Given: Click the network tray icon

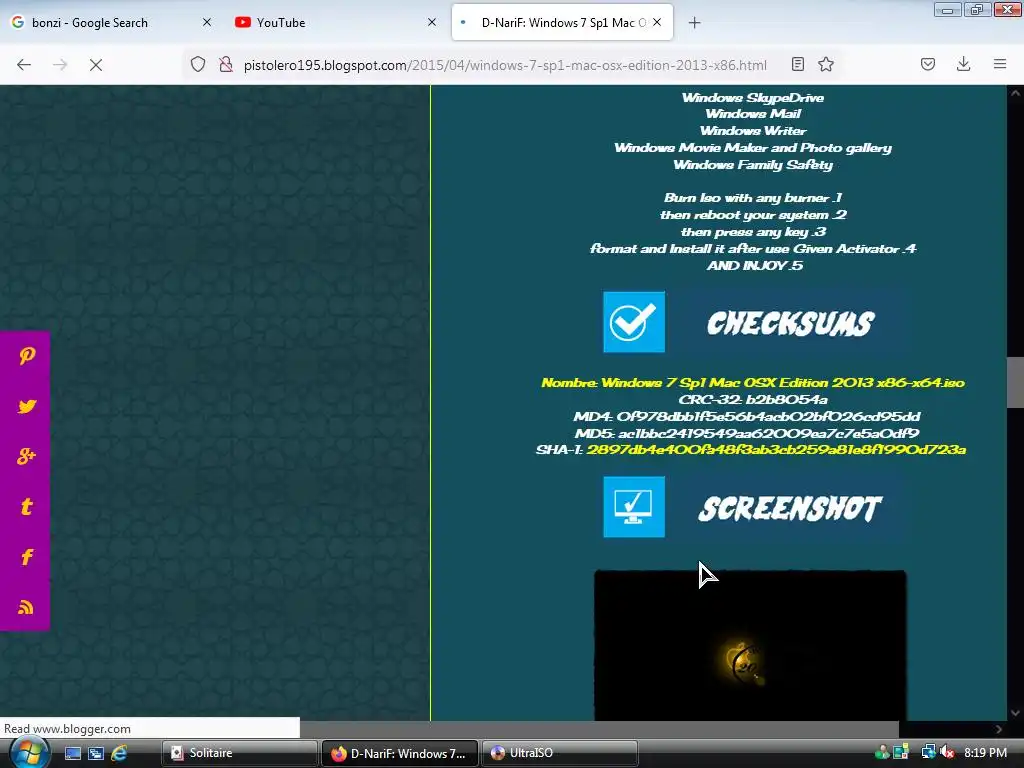Looking at the screenshot, I should 928,753.
